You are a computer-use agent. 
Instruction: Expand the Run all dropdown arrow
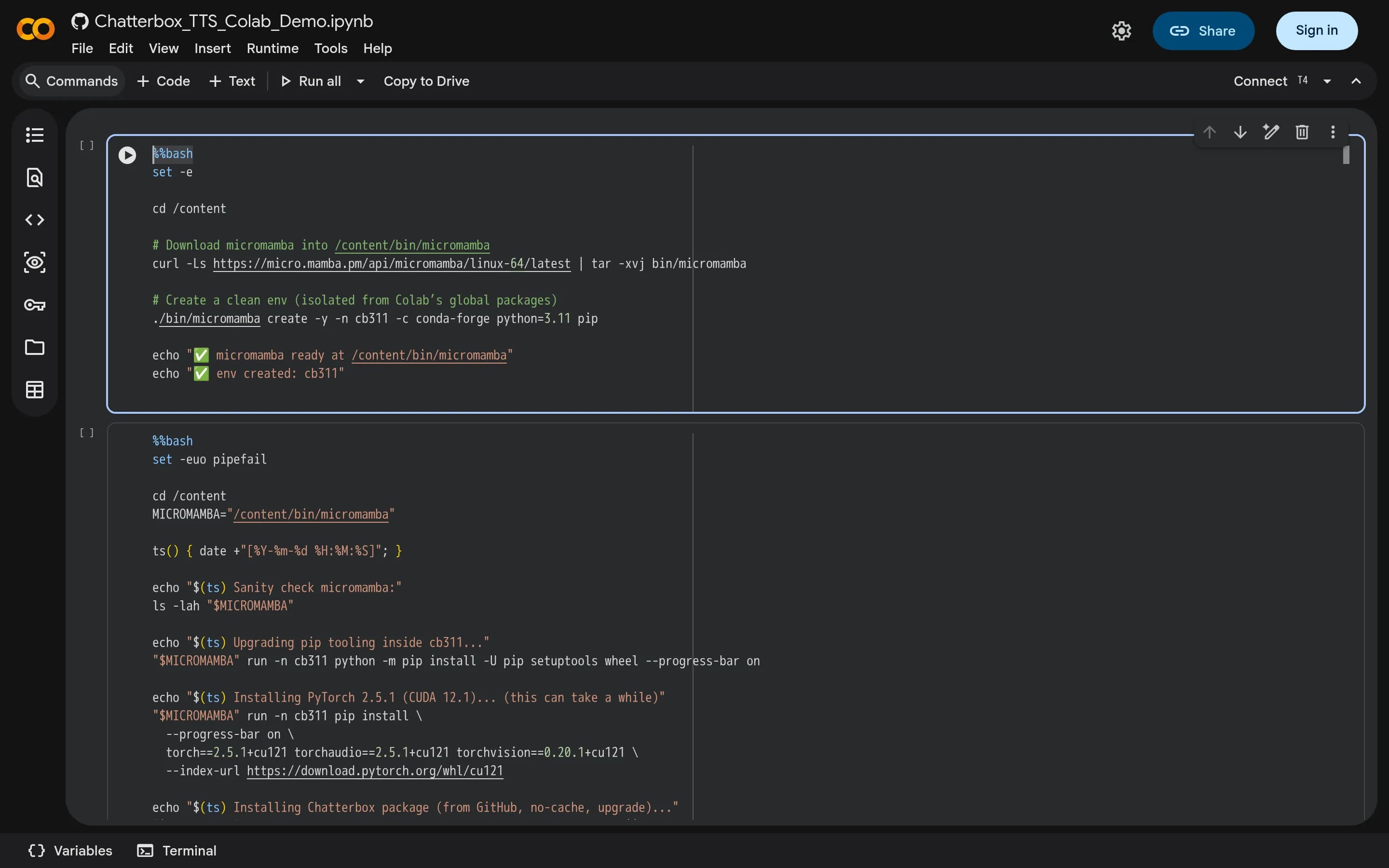[x=360, y=81]
